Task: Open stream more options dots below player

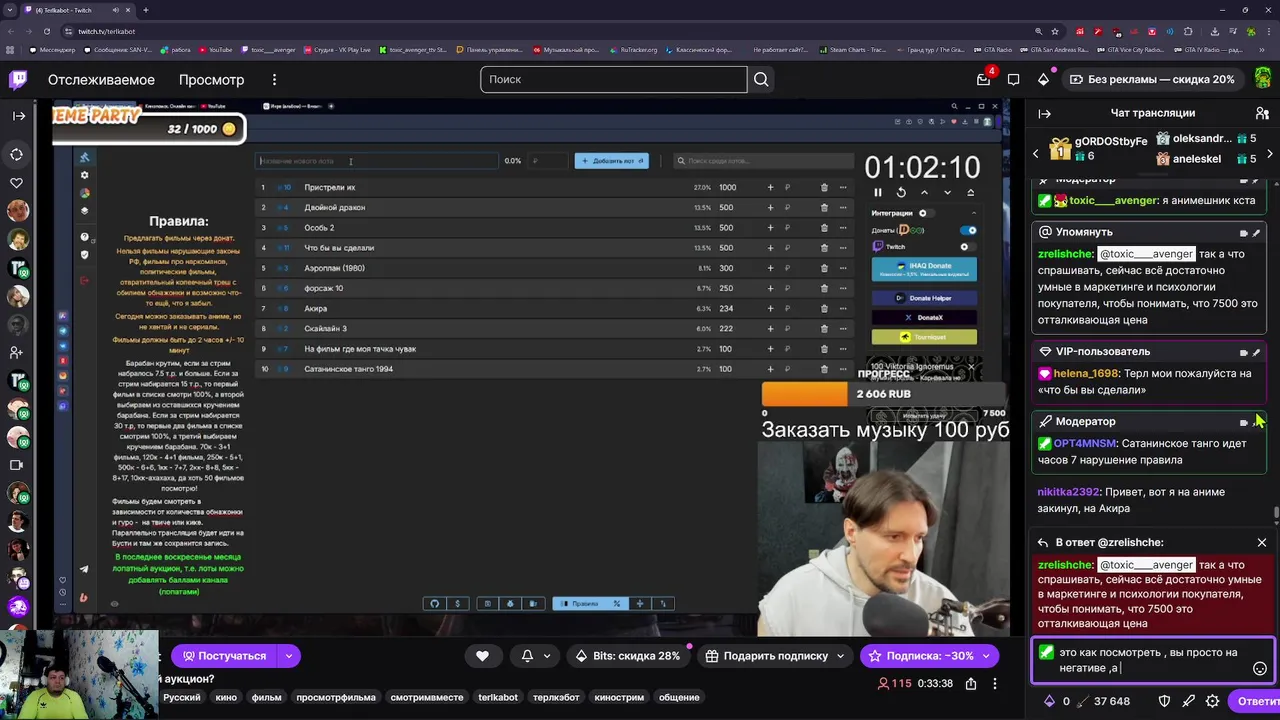Action: pyautogui.click(x=995, y=683)
